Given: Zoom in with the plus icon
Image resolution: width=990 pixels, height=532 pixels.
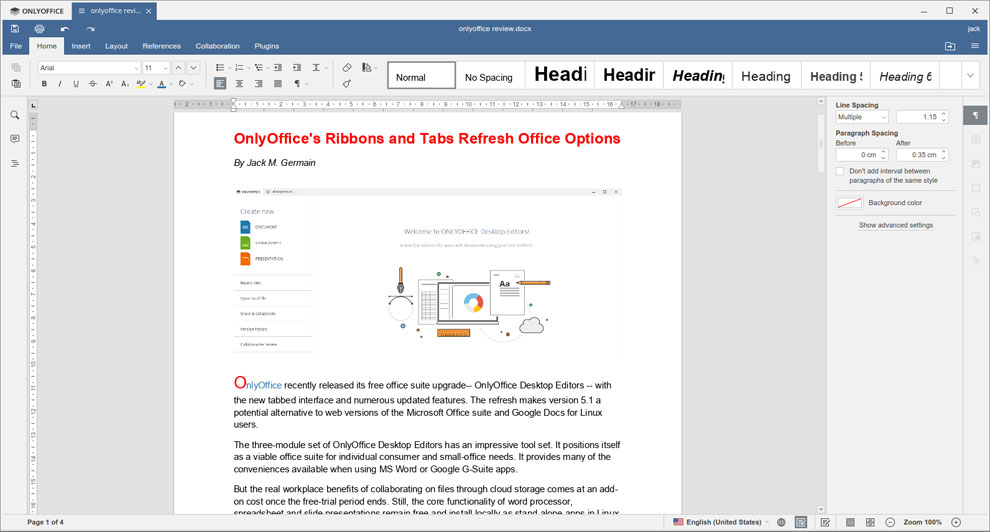Looking at the screenshot, I should coord(956,523).
